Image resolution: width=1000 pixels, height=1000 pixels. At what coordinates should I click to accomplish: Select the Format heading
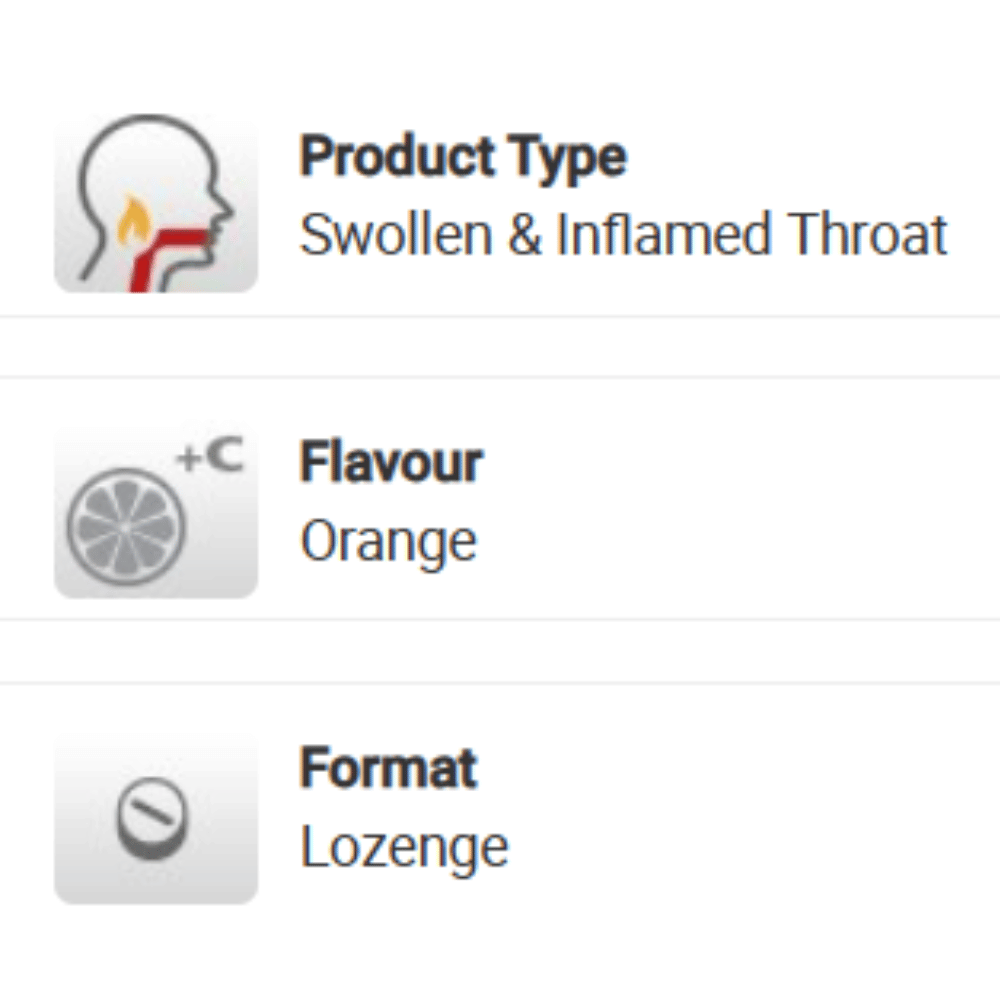(x=388, y=769)
